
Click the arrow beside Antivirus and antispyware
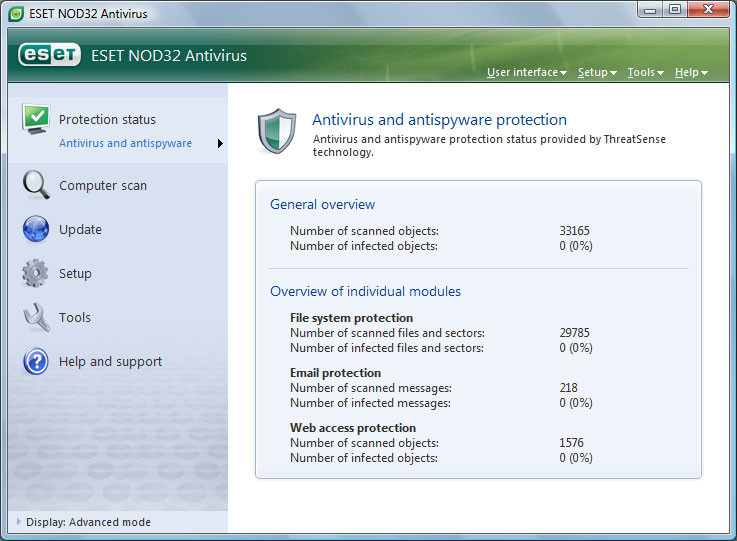point(220,143)
